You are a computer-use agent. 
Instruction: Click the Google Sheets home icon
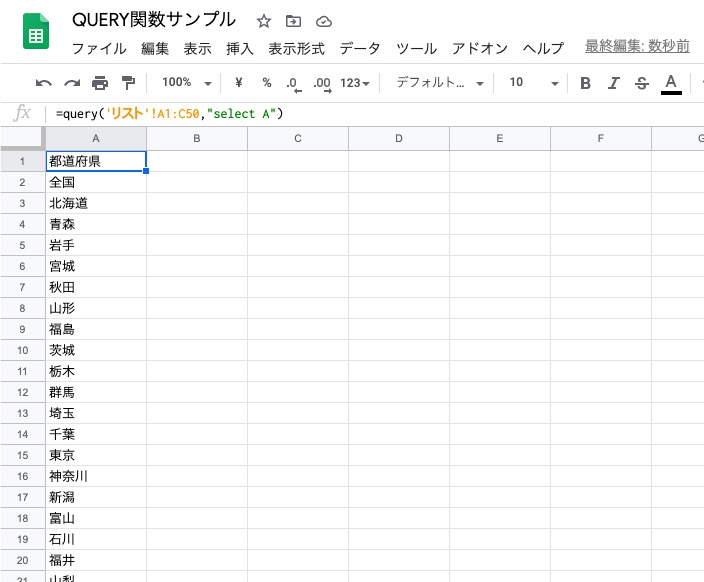[36, 34]
